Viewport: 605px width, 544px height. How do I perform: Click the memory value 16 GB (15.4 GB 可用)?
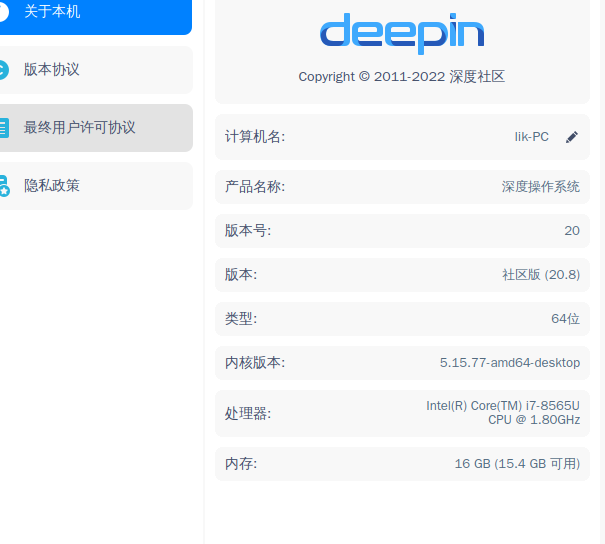pyautogui.click(x=517, y=464)
